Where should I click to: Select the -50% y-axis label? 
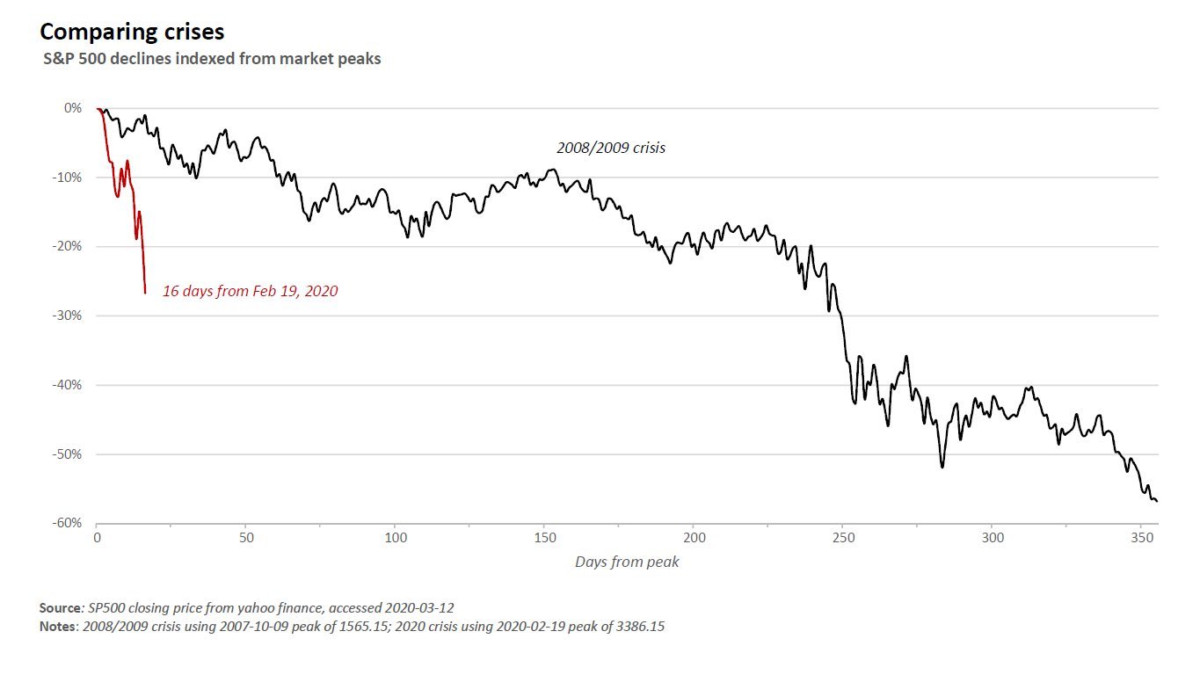pyautogui.click(x=67, y=454)
